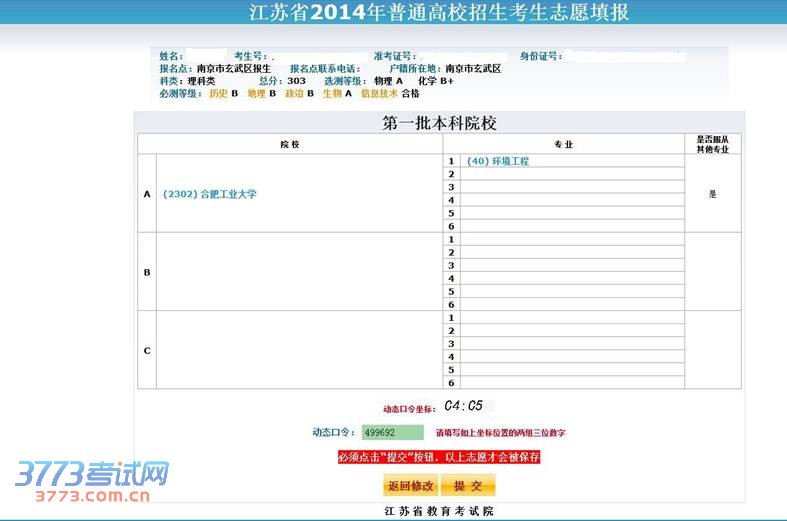
Task: Click major slot 1 of school B
Action: pyautogui.click(x=570, y=239)
